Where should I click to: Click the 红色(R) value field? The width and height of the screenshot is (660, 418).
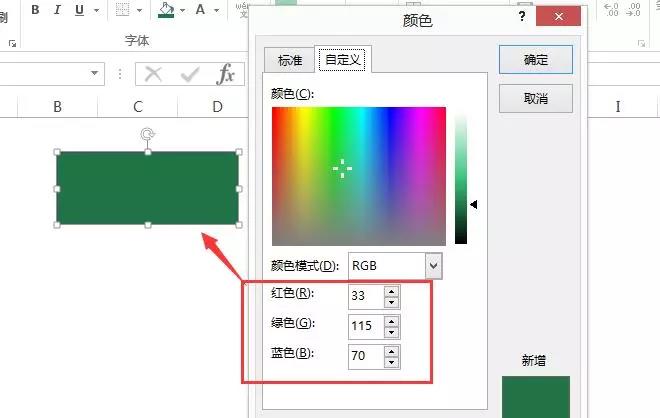tap(366, 296)
